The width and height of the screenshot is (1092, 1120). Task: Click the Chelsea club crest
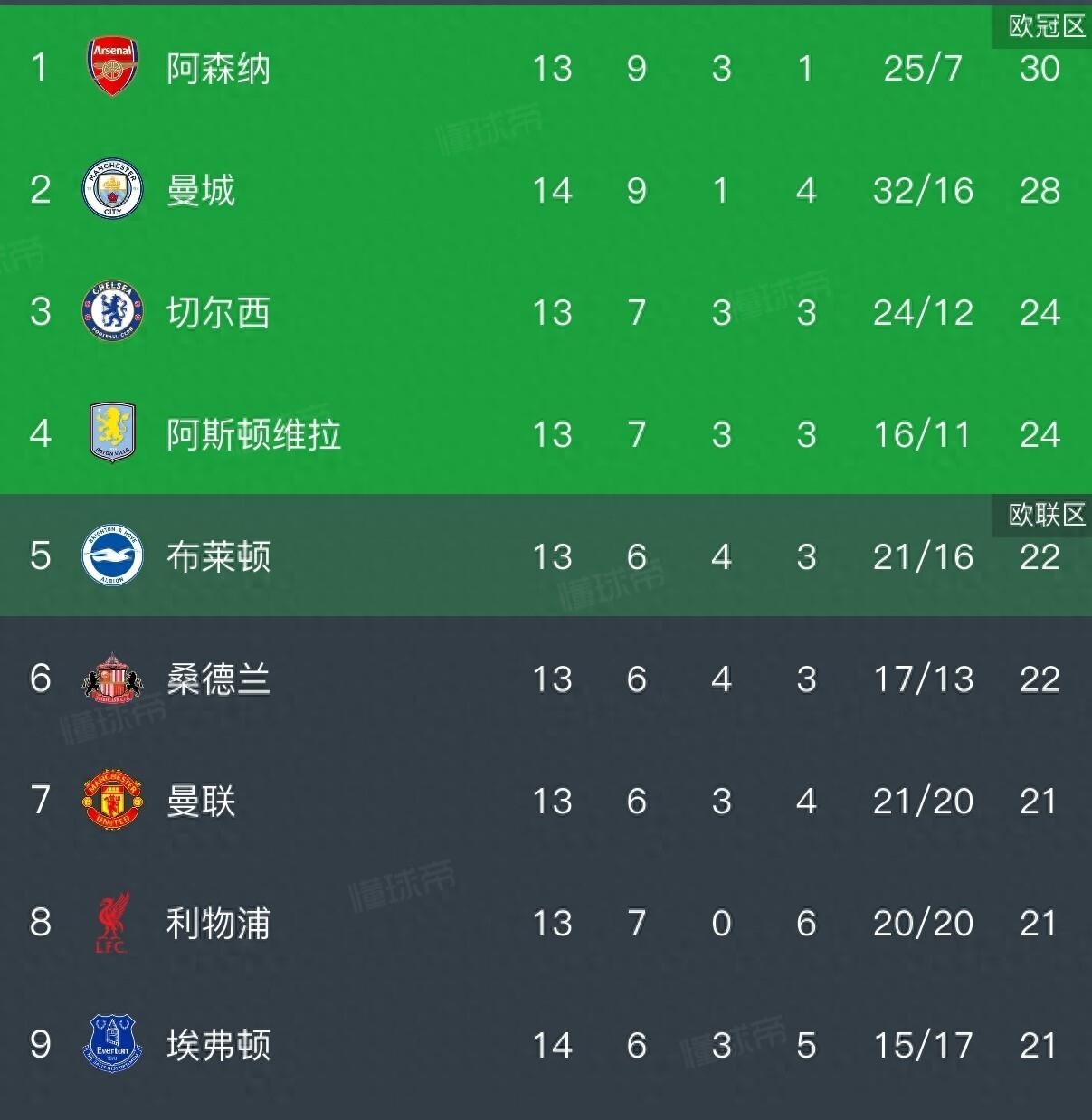(x=112, y=311)
